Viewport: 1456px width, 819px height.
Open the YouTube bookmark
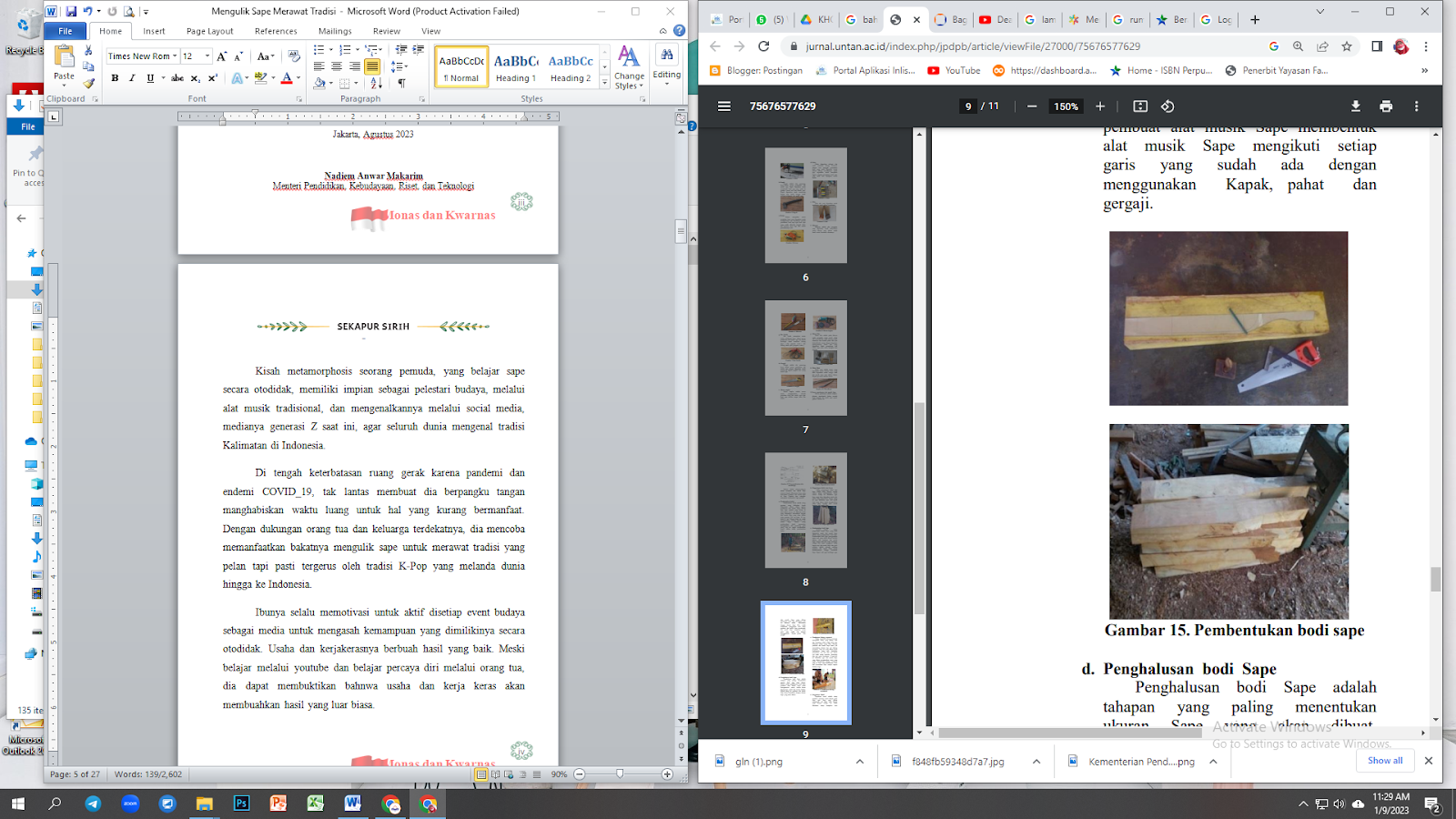tap(954, 70)
